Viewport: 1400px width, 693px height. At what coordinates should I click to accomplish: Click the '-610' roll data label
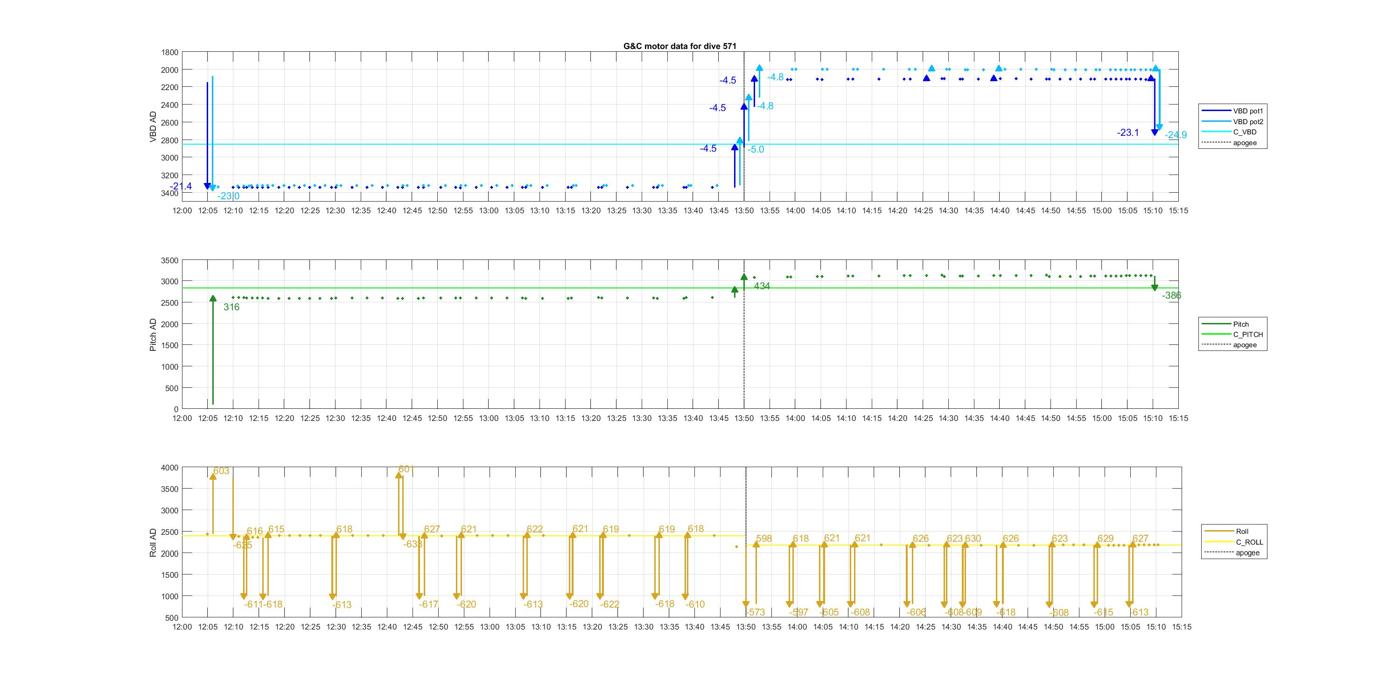(x=695, y=604)
